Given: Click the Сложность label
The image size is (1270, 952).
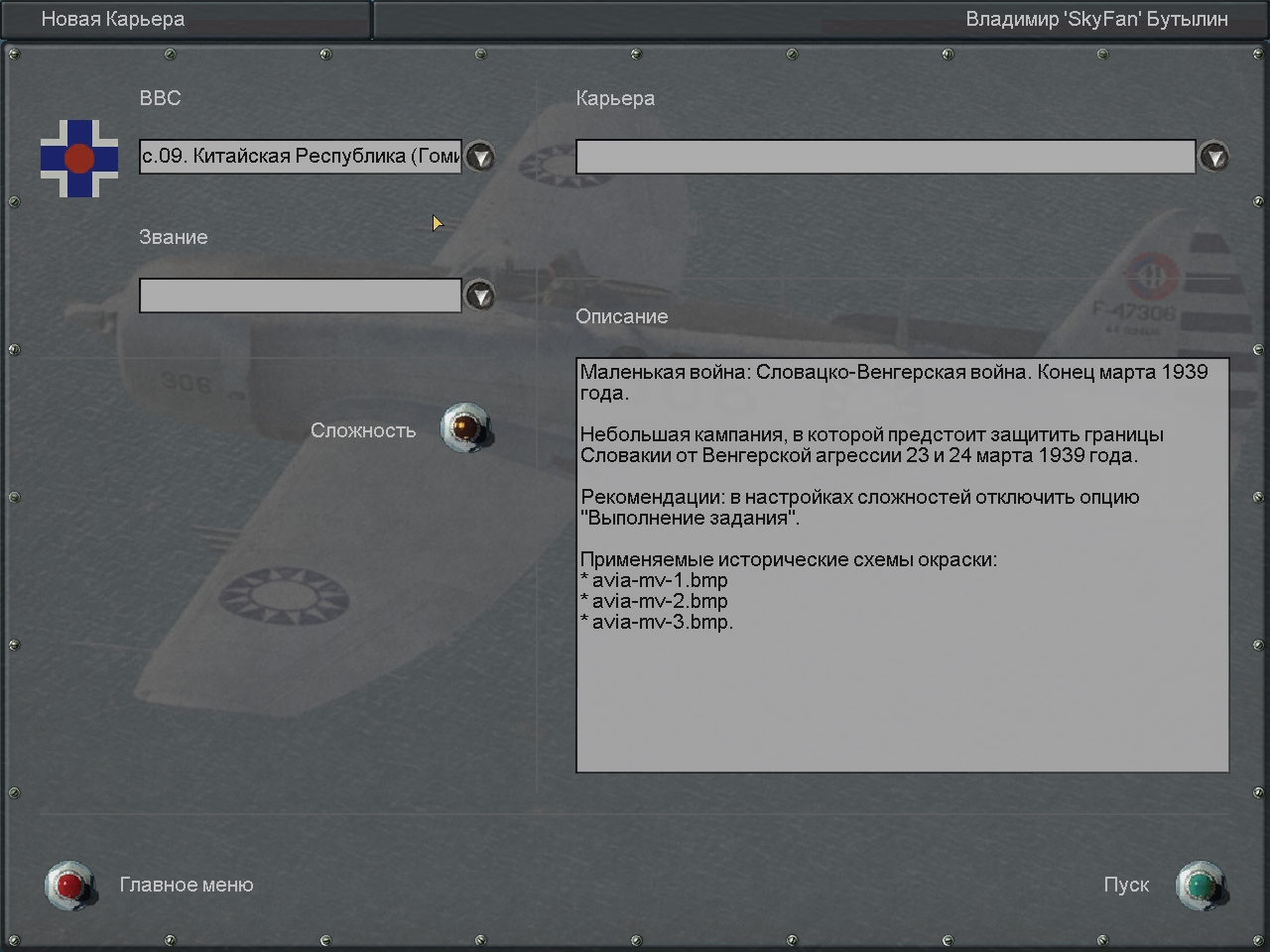Looking at the screenshot, I should point(363,430).
